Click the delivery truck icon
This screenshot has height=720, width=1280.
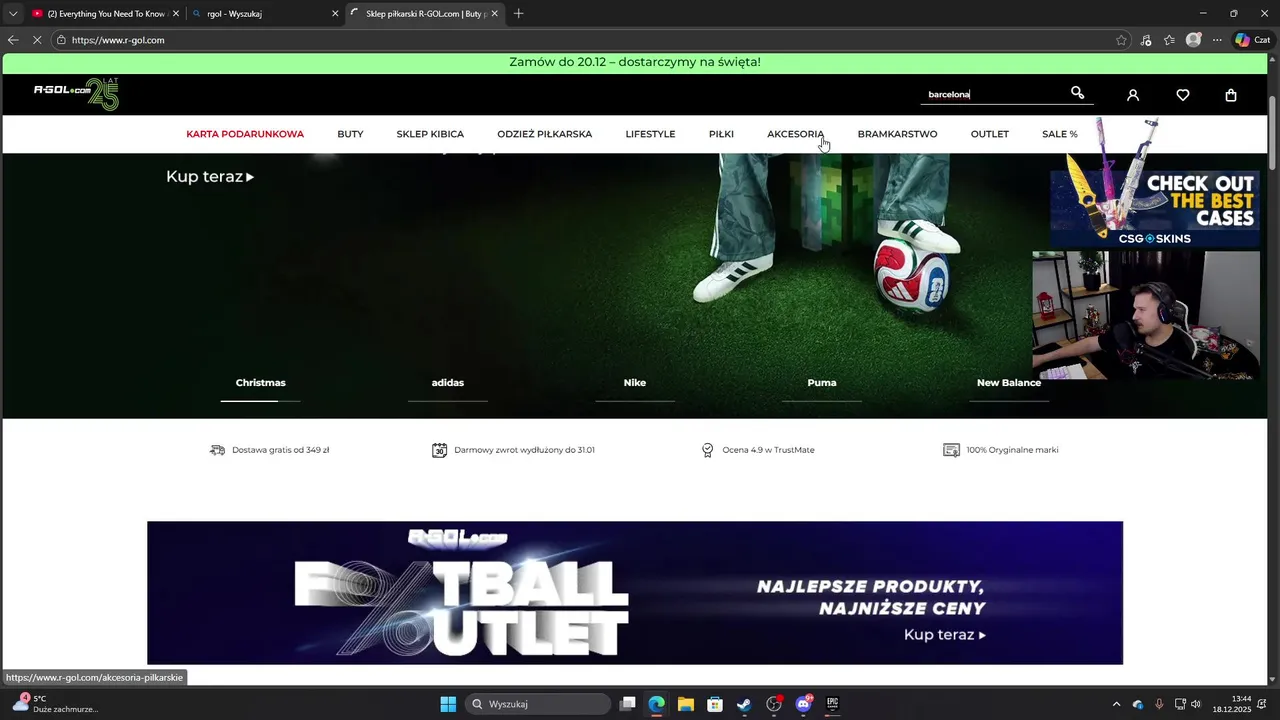[x=217, y=450]
